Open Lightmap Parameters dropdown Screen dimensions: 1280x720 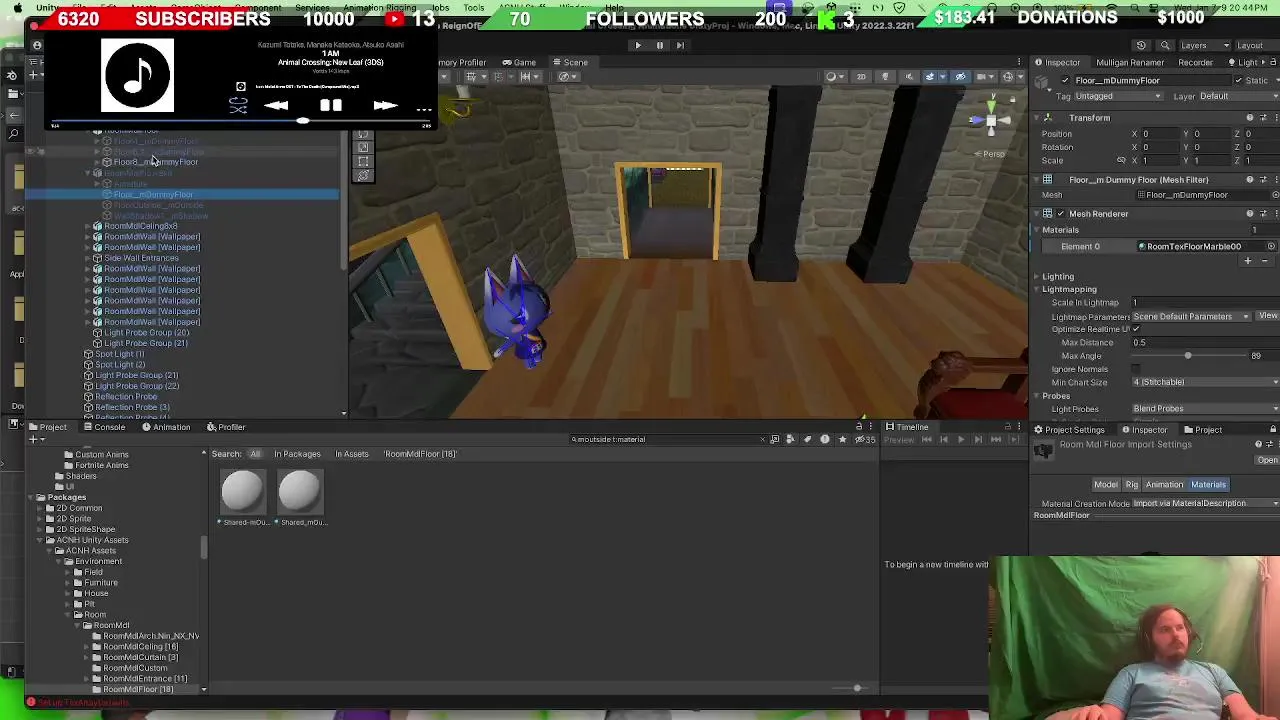1191,317
